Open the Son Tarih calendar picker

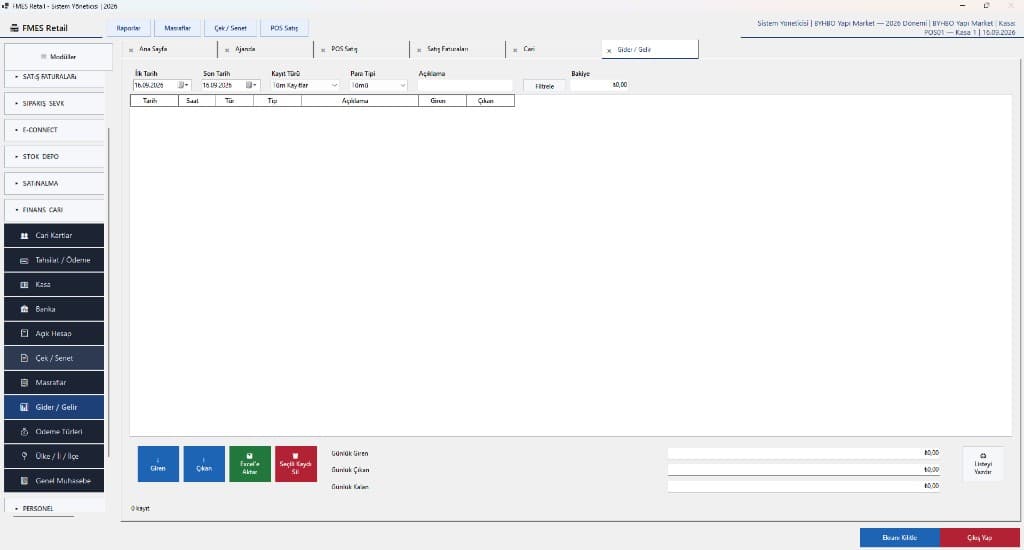pos(251,85)
